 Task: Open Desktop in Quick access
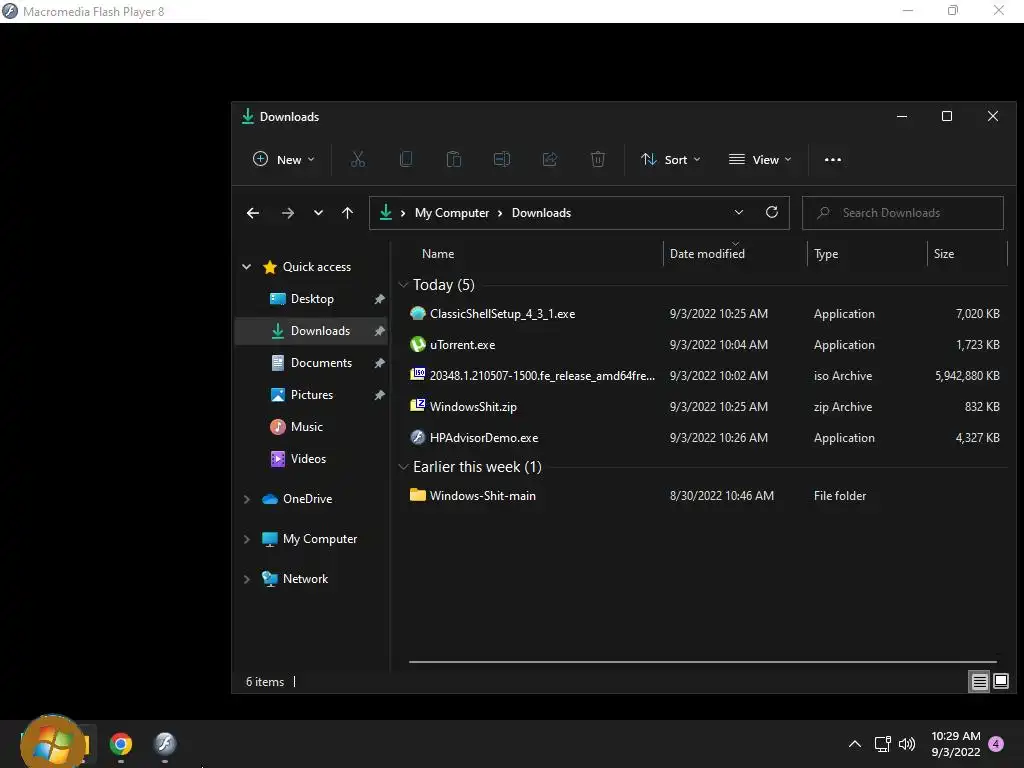(x=312, y=299)
